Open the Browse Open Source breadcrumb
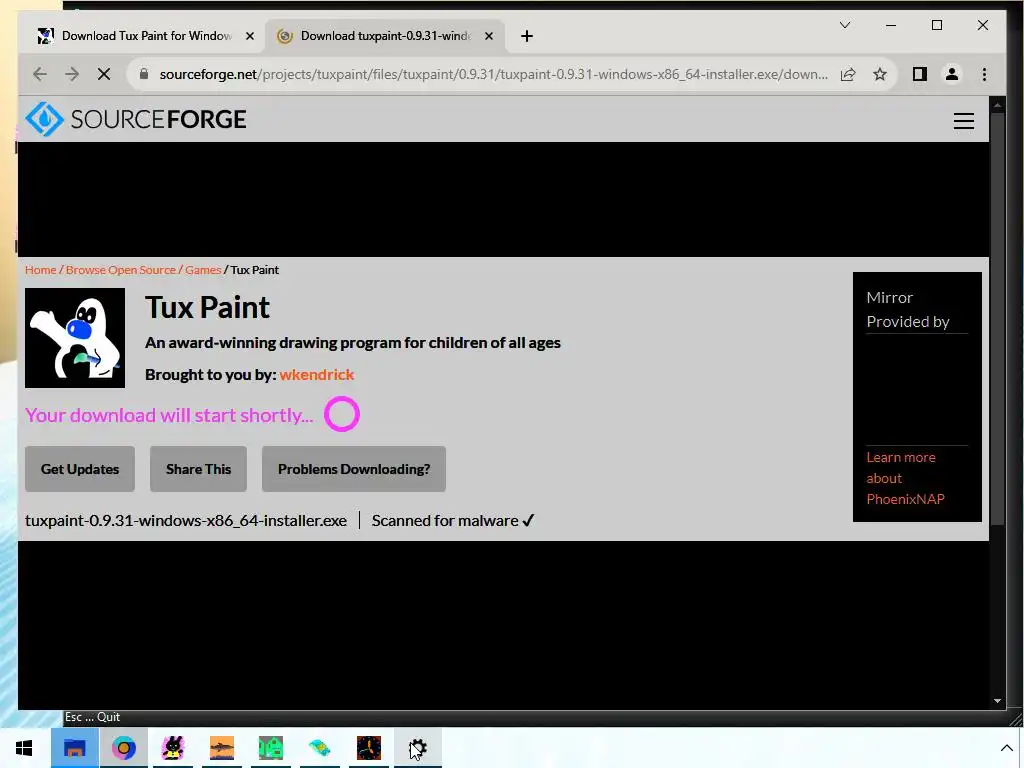 coord(121,270)
